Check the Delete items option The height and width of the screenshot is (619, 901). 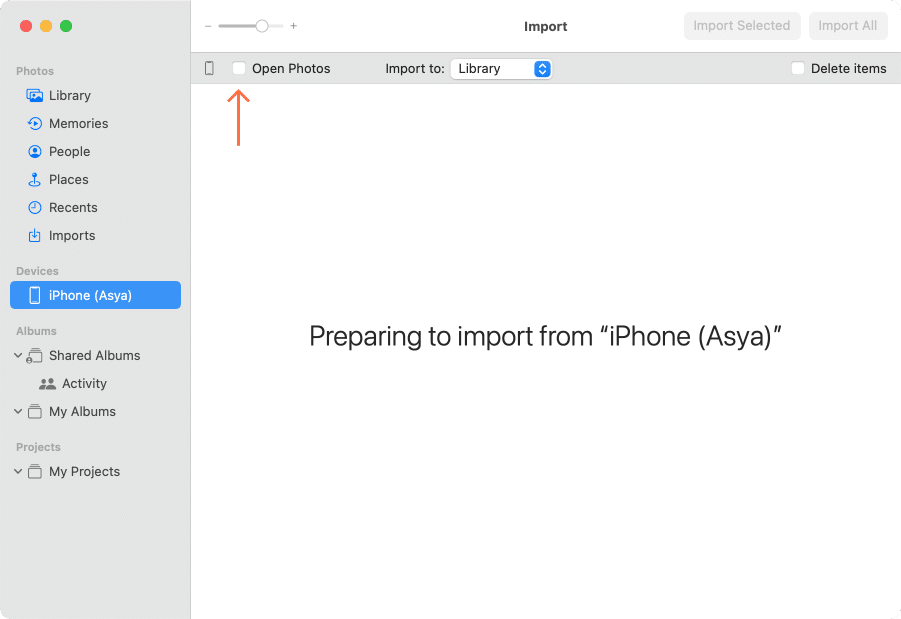[797, 68]
